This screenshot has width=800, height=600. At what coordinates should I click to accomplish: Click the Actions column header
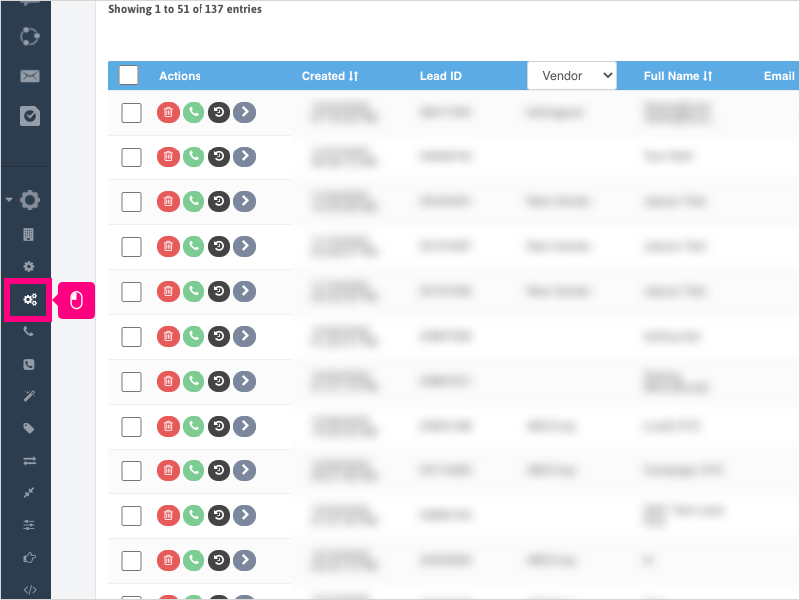[x=180, y=76]
